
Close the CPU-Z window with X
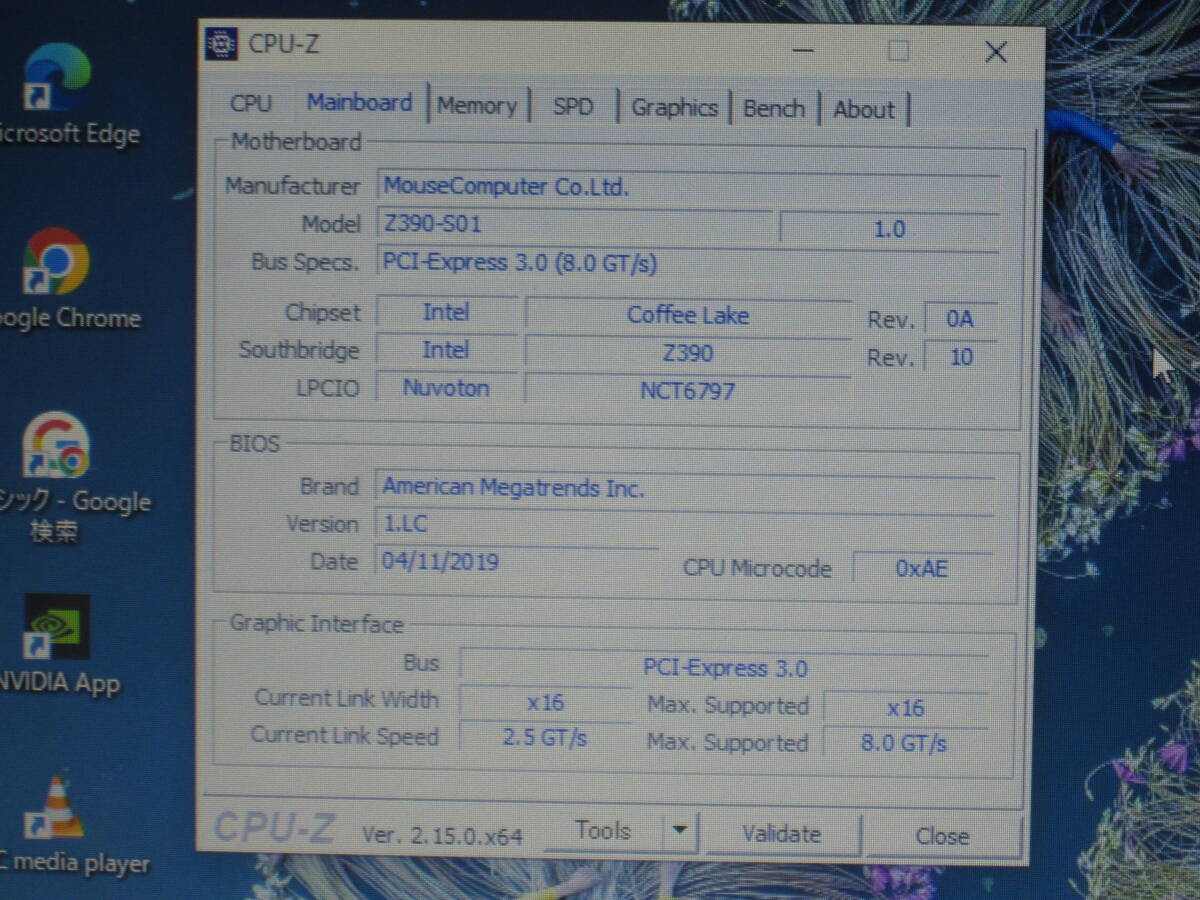click(x=996, y=52)
